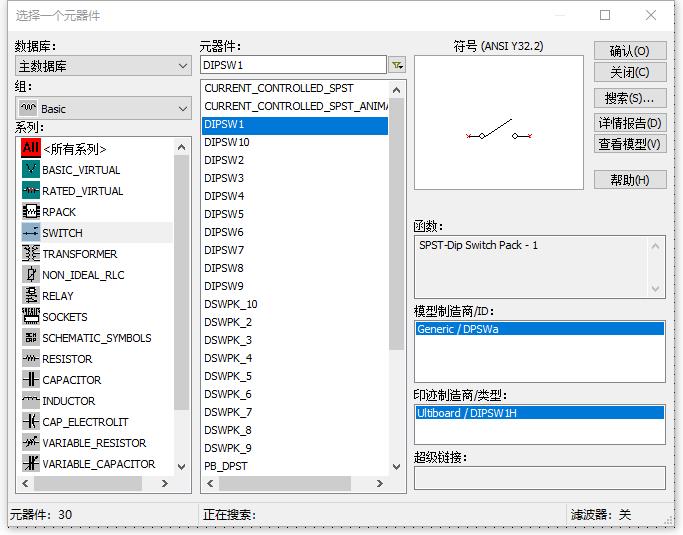Click the CAPACITOR series icon
The height and width of the screenshot is (535, 683).
30,379
